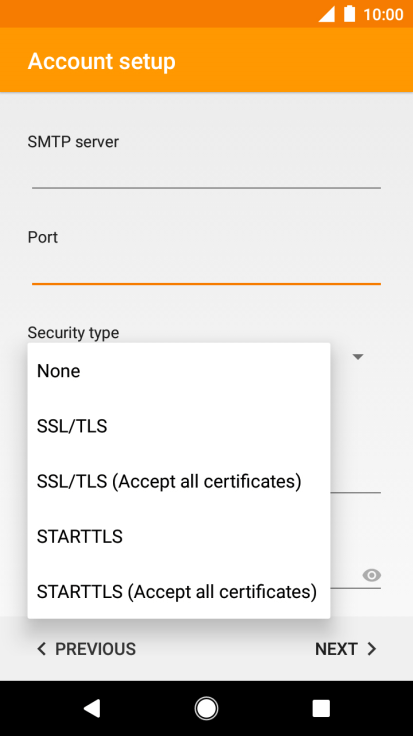Tap the 10:00 clock in status bar

point(383,14)
